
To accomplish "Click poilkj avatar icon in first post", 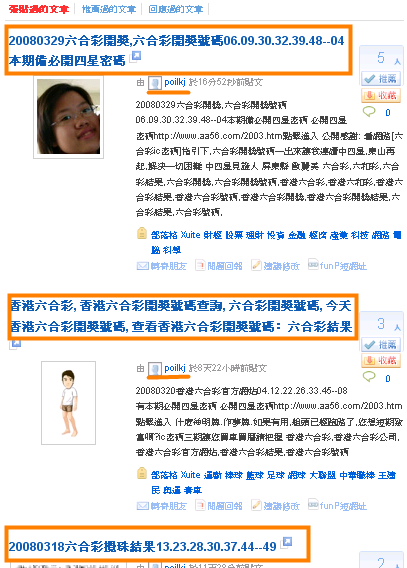I will 155,83.
